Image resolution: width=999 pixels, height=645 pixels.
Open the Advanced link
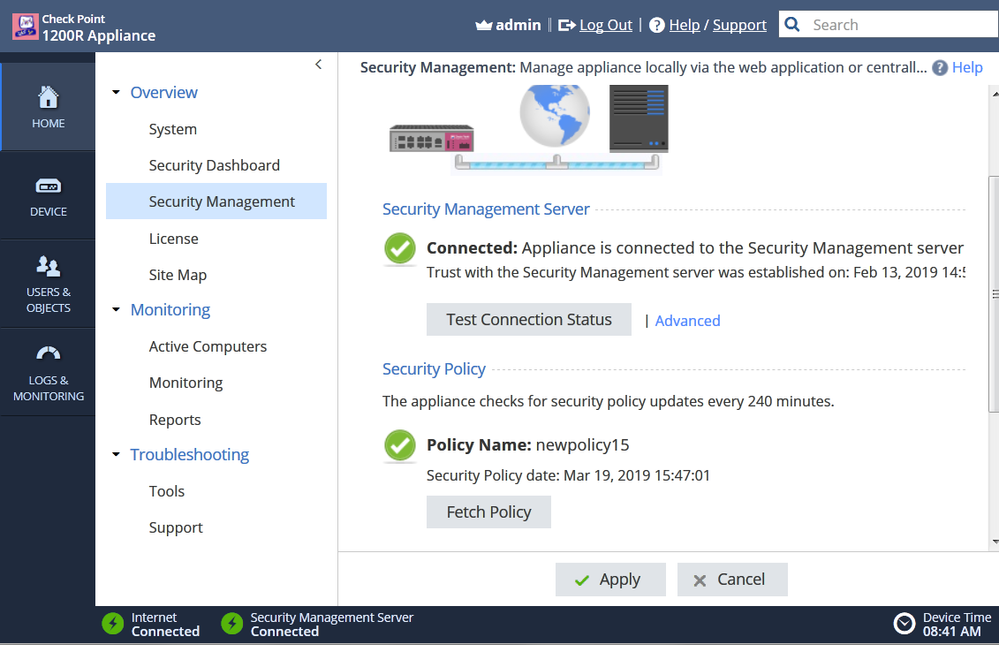pyautogui.click(x=687, y=321)
